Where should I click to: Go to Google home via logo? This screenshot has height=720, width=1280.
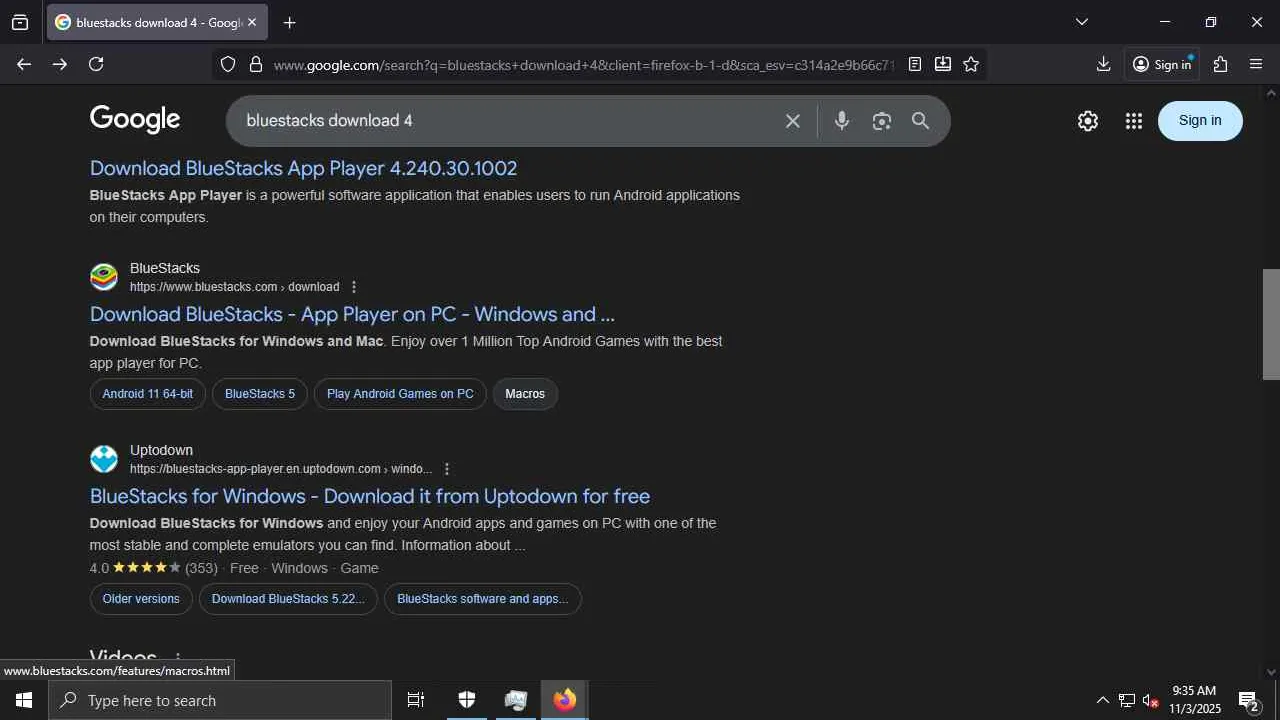[x=135, y=120]
